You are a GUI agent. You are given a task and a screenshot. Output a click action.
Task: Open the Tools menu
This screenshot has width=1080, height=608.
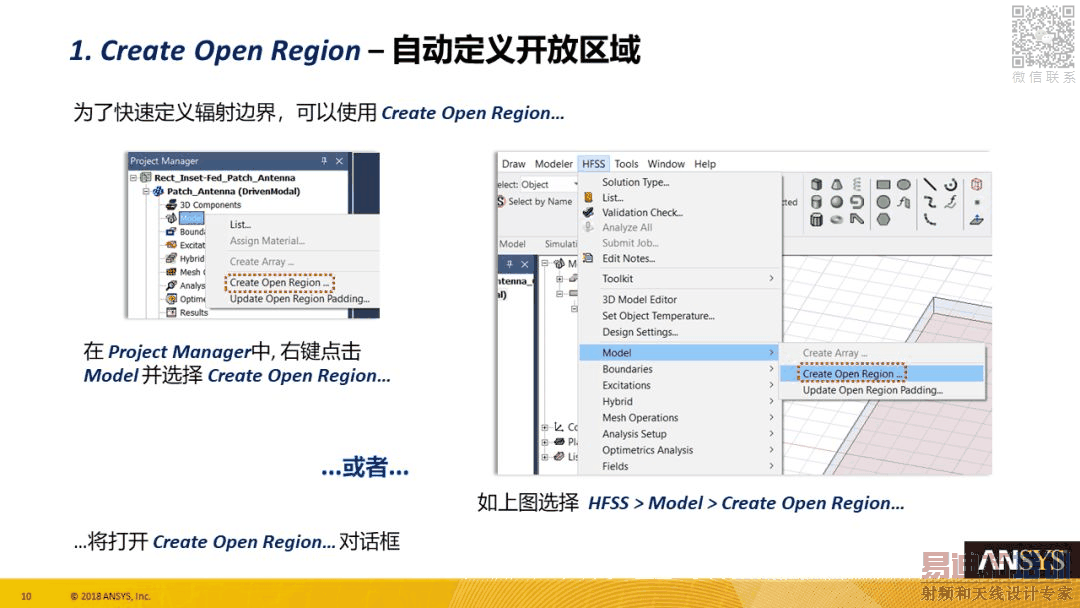[626, 164]
